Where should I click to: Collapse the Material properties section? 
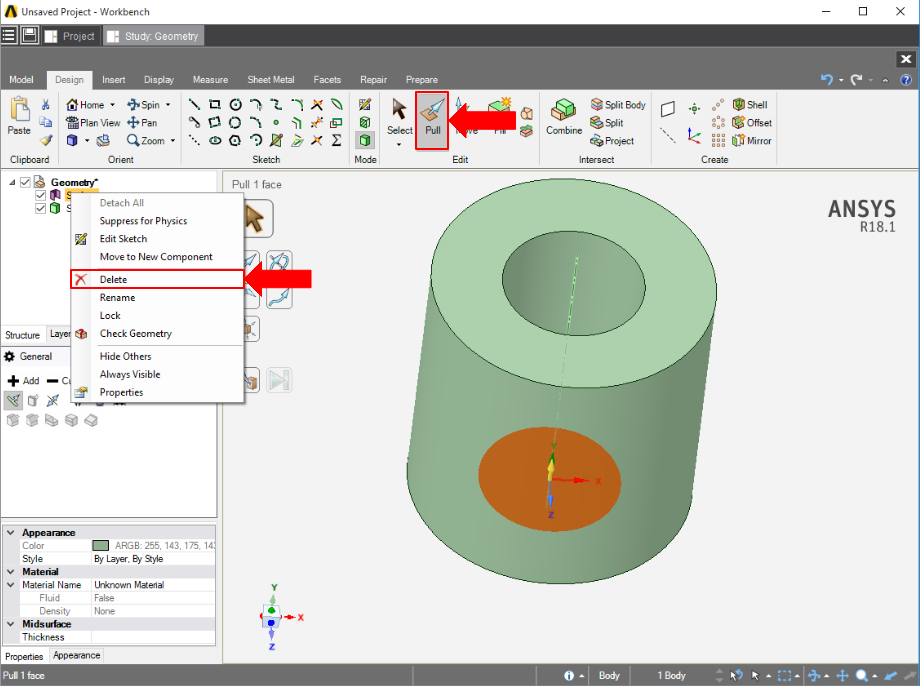[11, 571]
